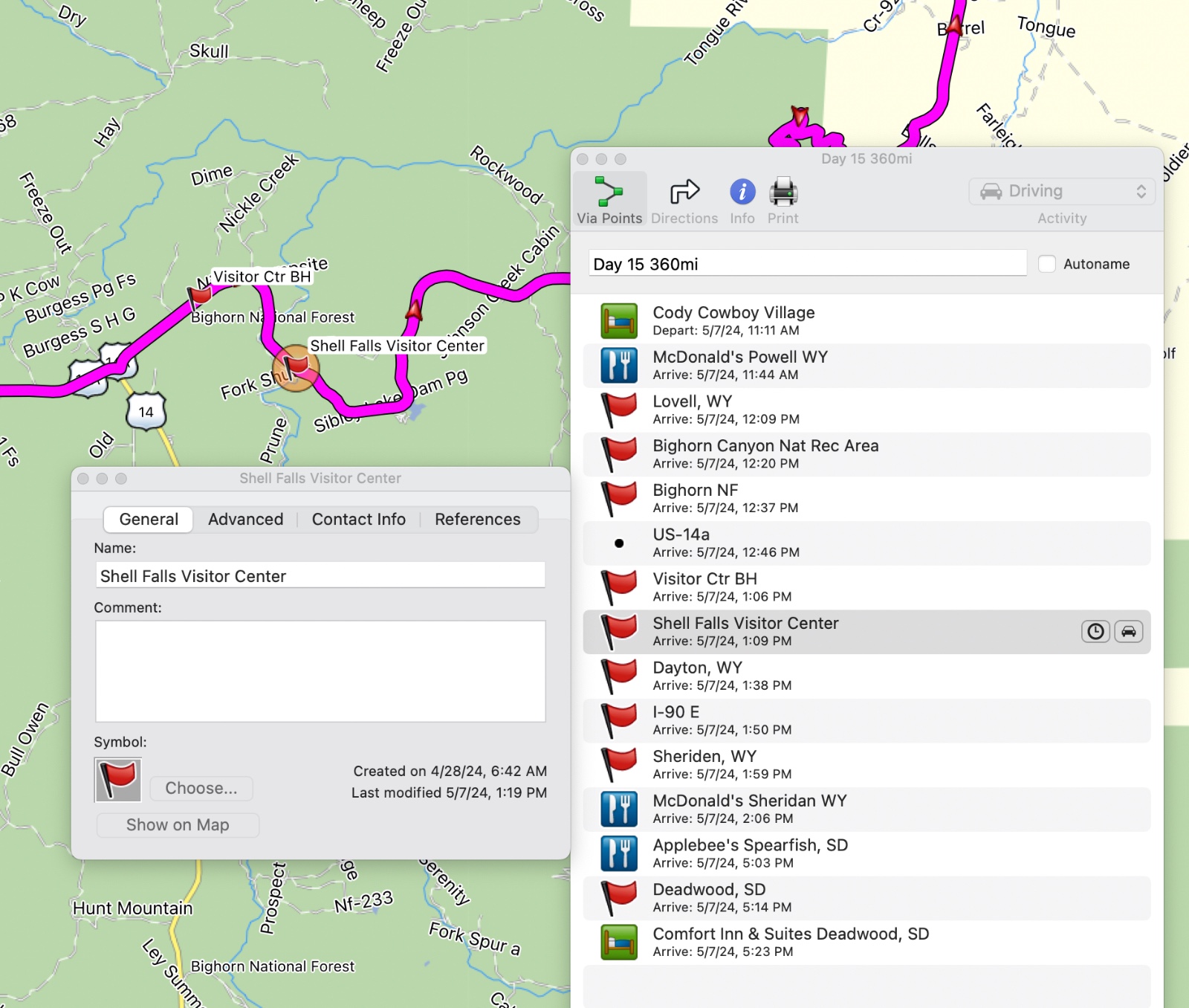This screenshot has height=1008, width=1189.
Task: Edit the route name field Day 15 360mi
Action: coord(808,264)
